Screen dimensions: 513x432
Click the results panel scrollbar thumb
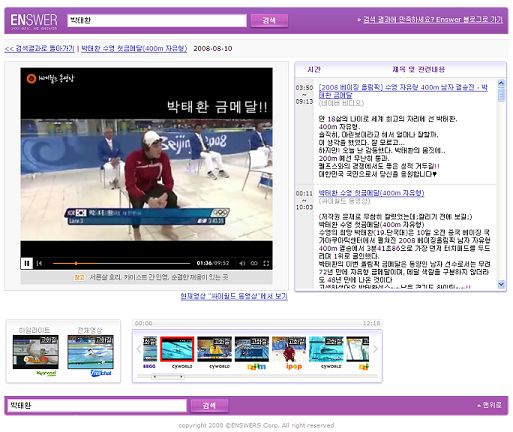[501, 94]
